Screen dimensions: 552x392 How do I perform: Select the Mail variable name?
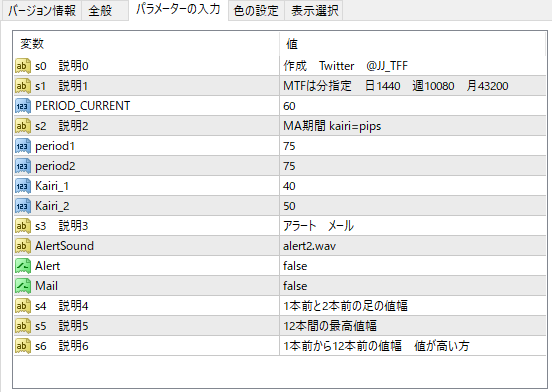(46, 286)
